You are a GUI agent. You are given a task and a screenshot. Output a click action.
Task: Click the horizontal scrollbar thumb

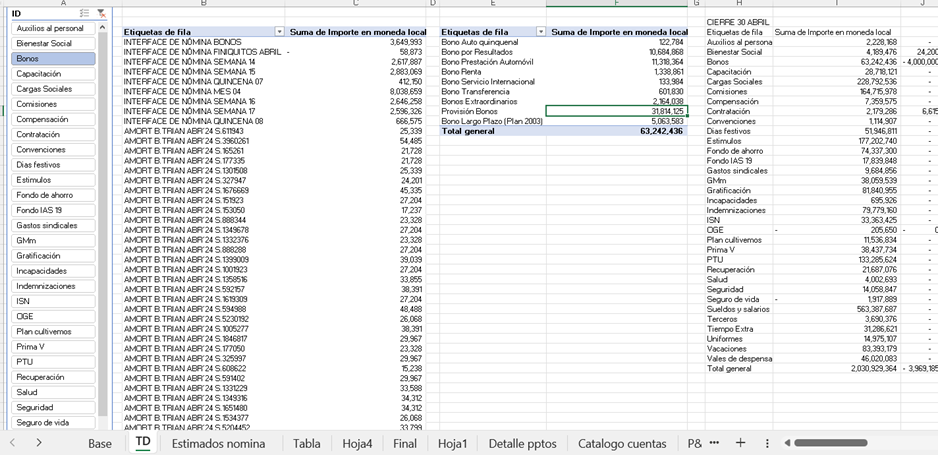[830, 442]
